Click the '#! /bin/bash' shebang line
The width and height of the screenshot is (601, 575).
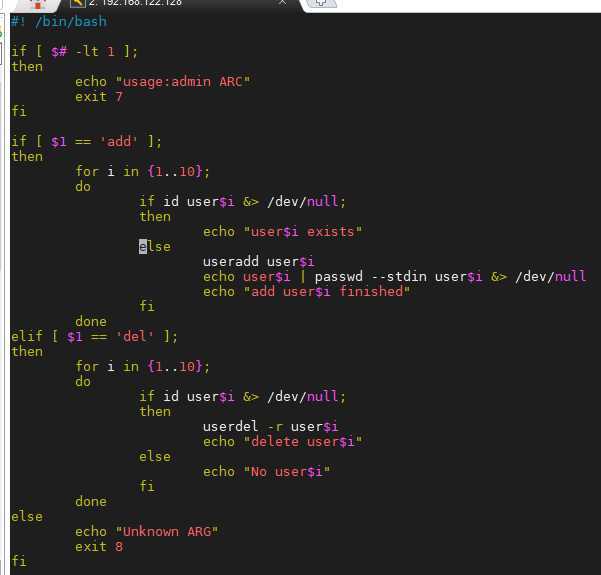click(59, 21)
